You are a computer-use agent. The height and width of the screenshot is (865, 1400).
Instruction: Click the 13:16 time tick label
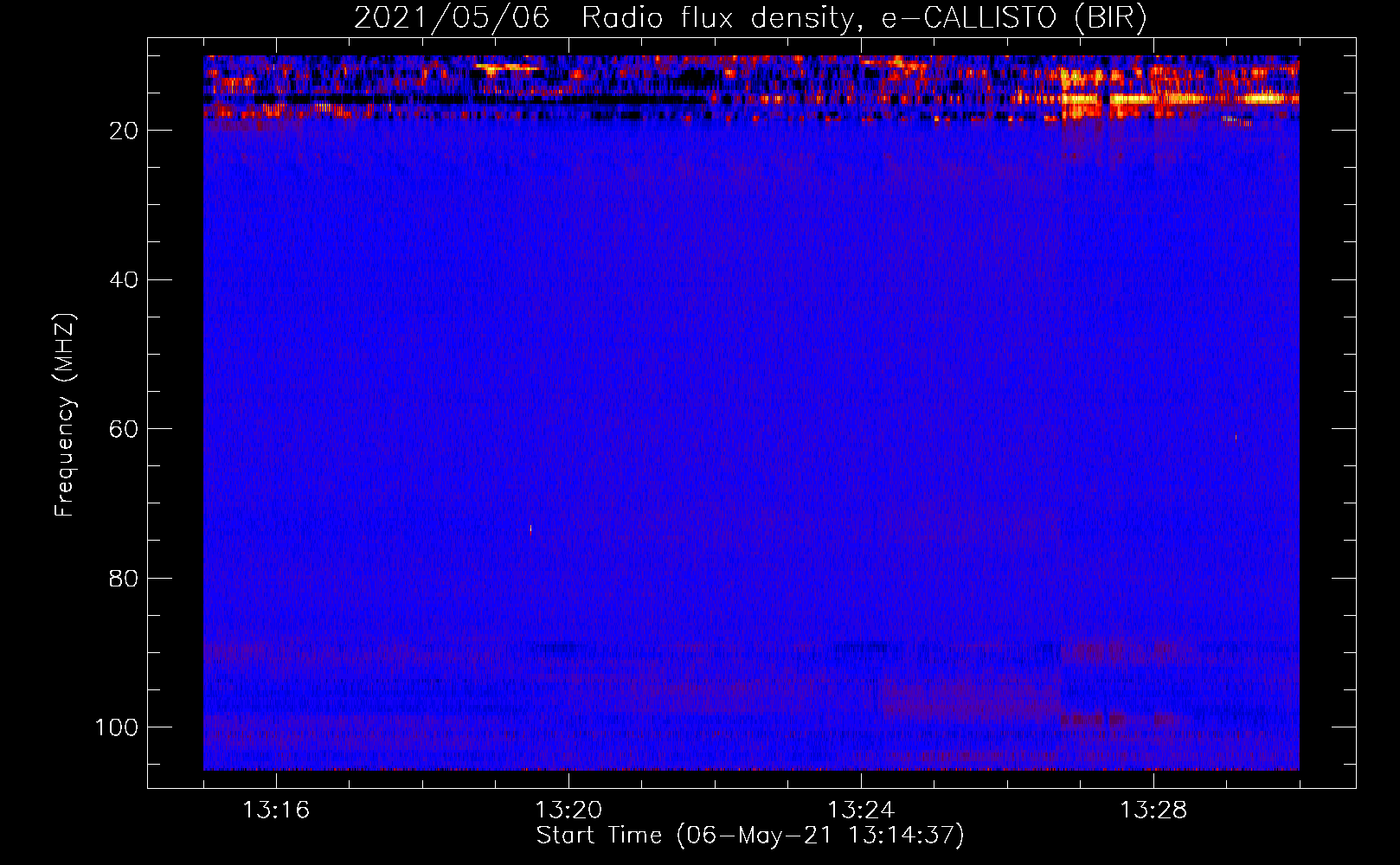pos(276,811)
